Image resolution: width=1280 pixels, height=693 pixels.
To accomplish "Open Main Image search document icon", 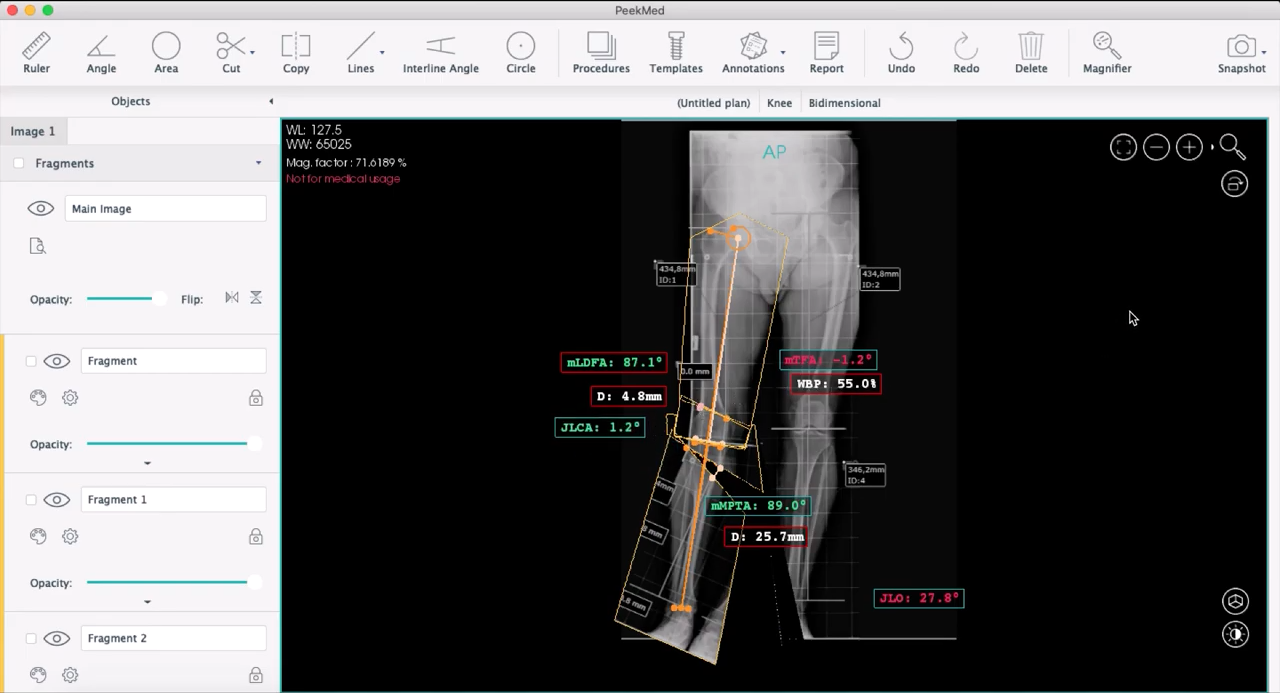I will point(38,246).
